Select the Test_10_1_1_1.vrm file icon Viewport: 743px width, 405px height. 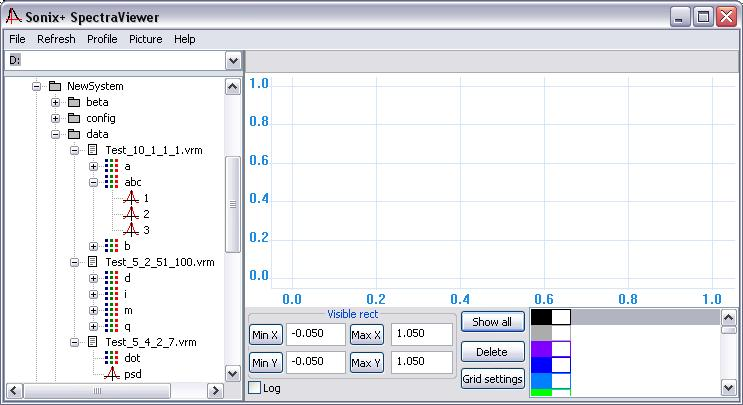coord(92,150)
